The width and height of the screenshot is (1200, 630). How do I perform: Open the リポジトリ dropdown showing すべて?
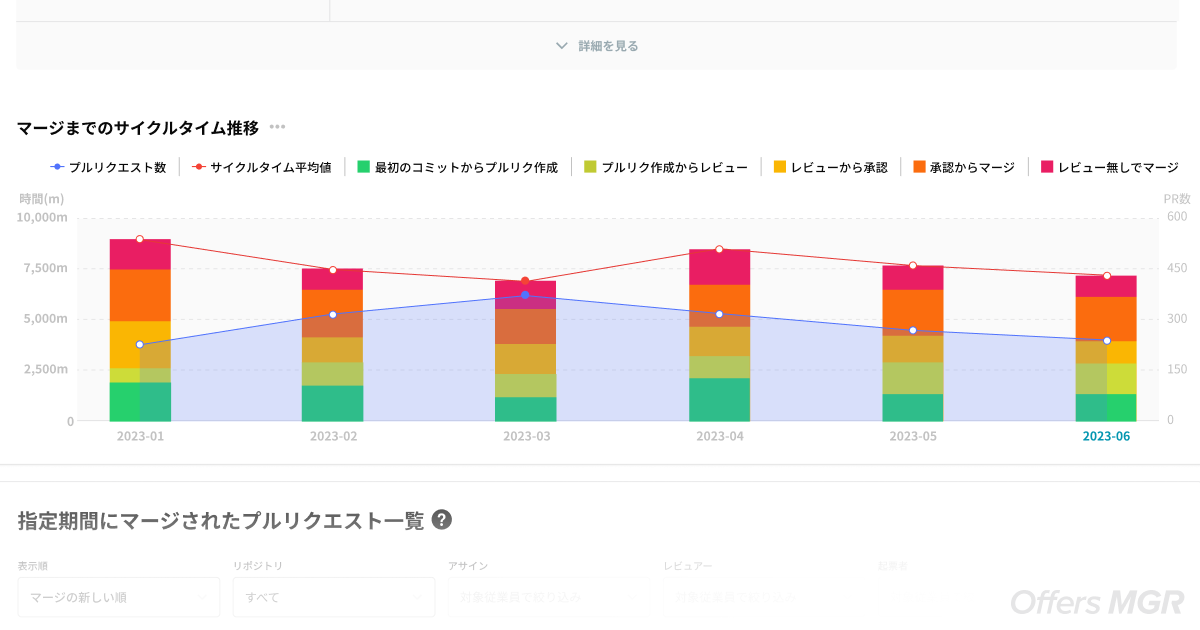point(334,597)
